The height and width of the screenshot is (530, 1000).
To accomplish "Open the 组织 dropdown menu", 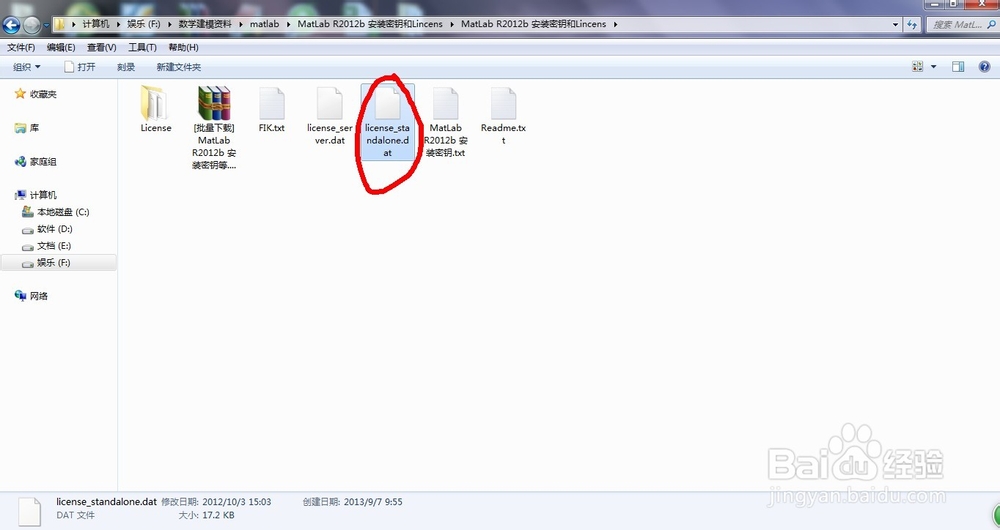I will (27, 67).
